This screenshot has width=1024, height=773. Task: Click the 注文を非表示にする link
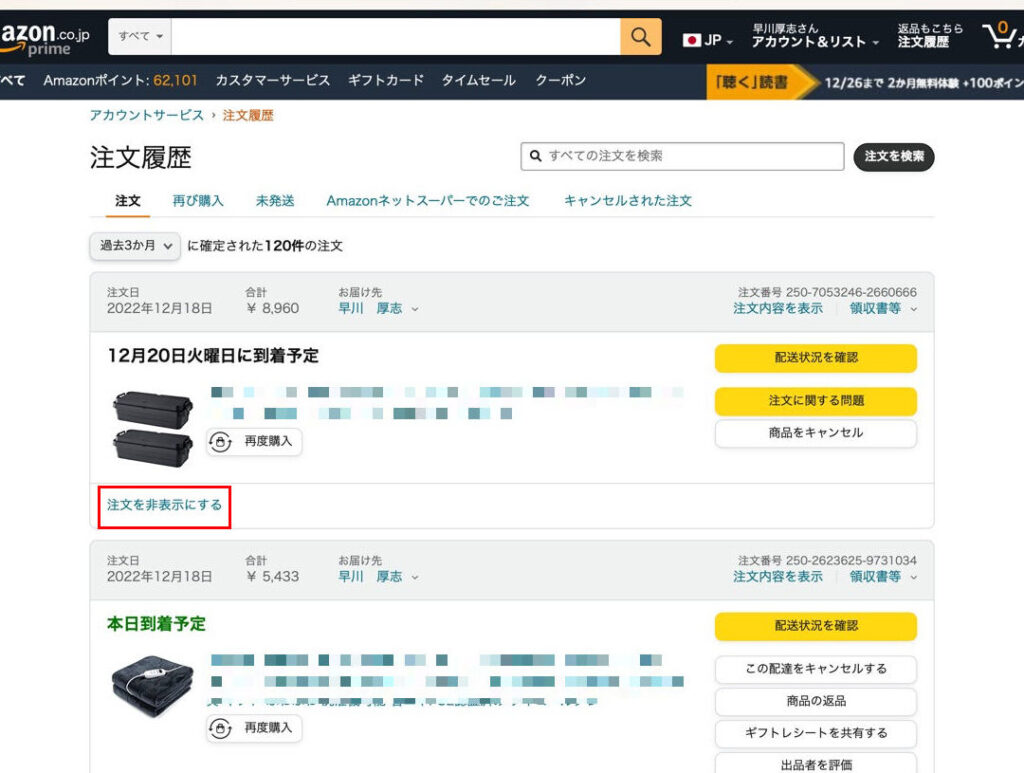[x=165, y=505]
